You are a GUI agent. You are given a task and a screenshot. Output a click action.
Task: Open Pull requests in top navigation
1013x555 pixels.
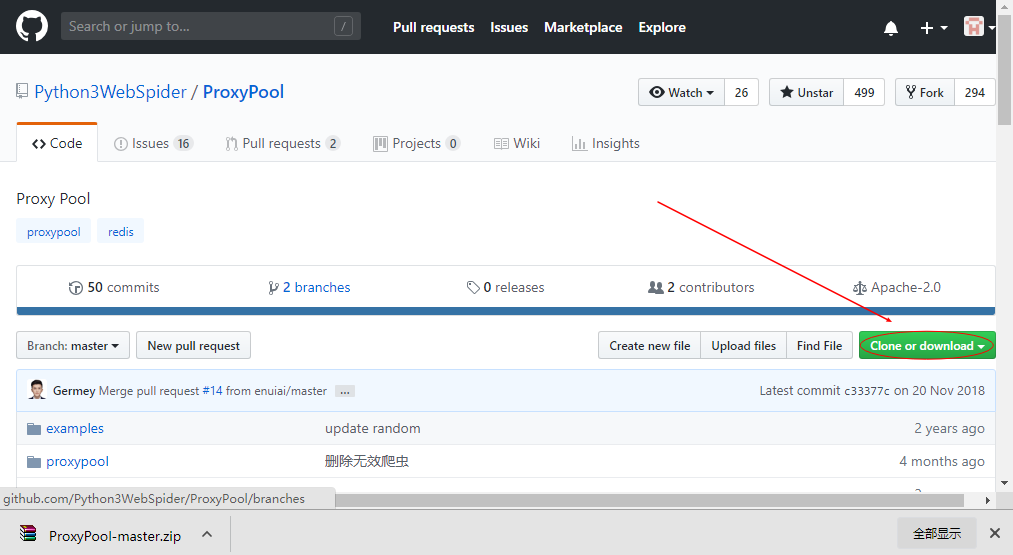[433, 27]
